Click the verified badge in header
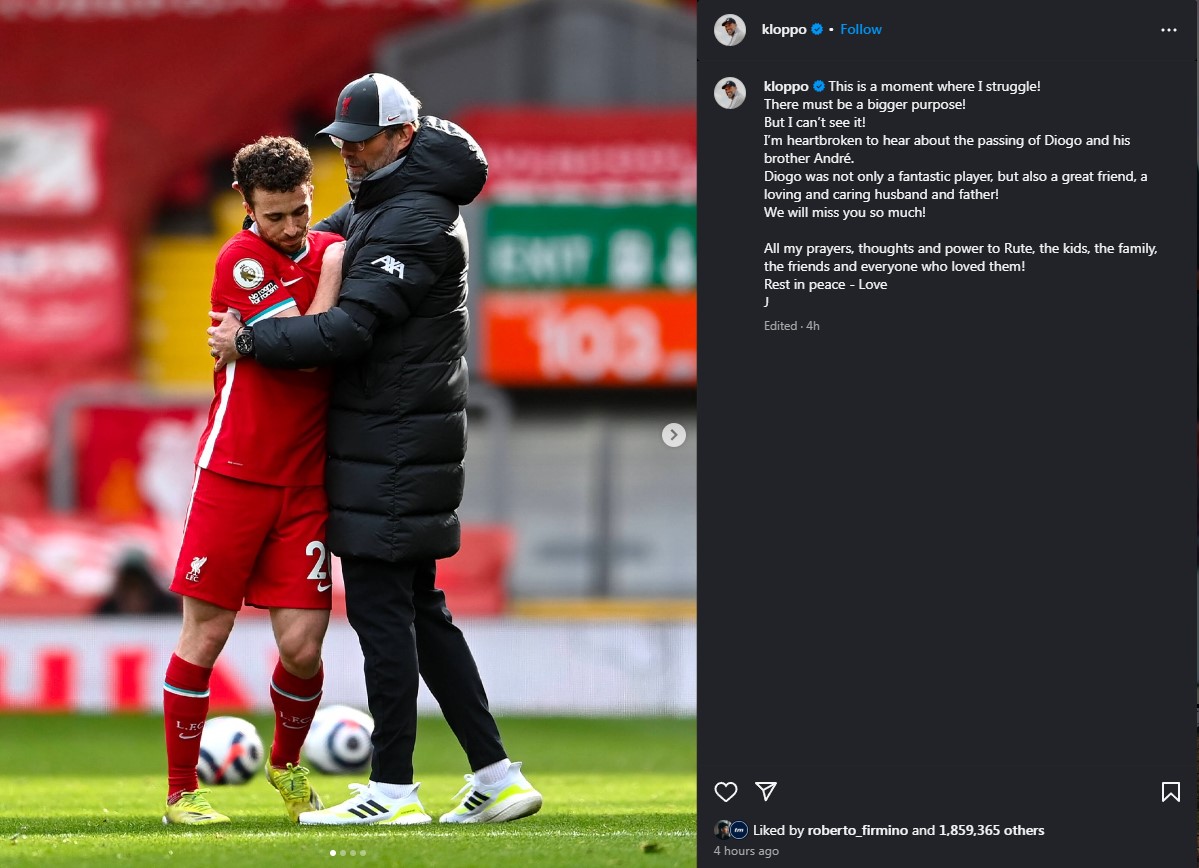Screen dimensions: 1199x868 817,29
